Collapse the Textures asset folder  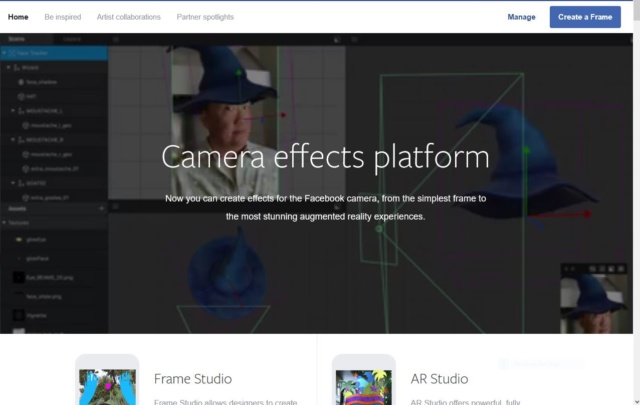pyautogui.click(x=4, y=223)
